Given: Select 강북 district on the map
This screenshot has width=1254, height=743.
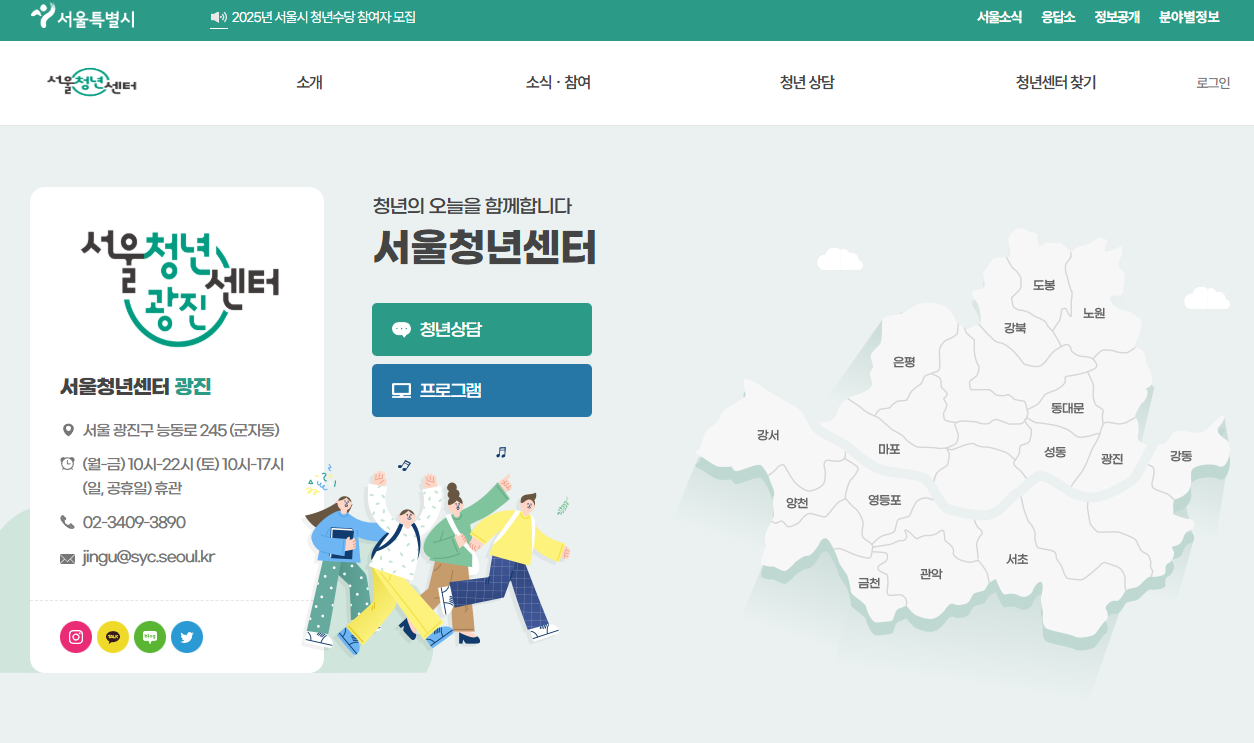Looking at the screenshot, I should pos(1015,328).
